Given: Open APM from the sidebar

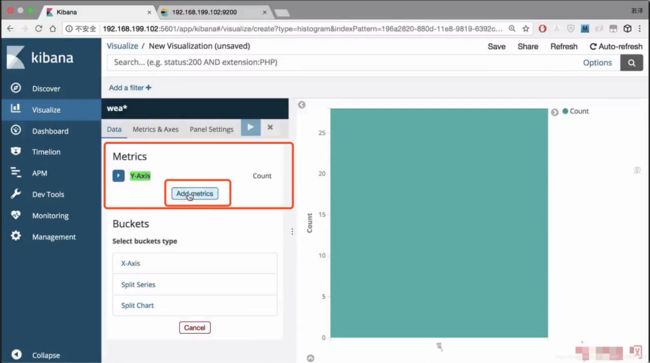Looking at the screenshot, I should [x=39, y=173].
